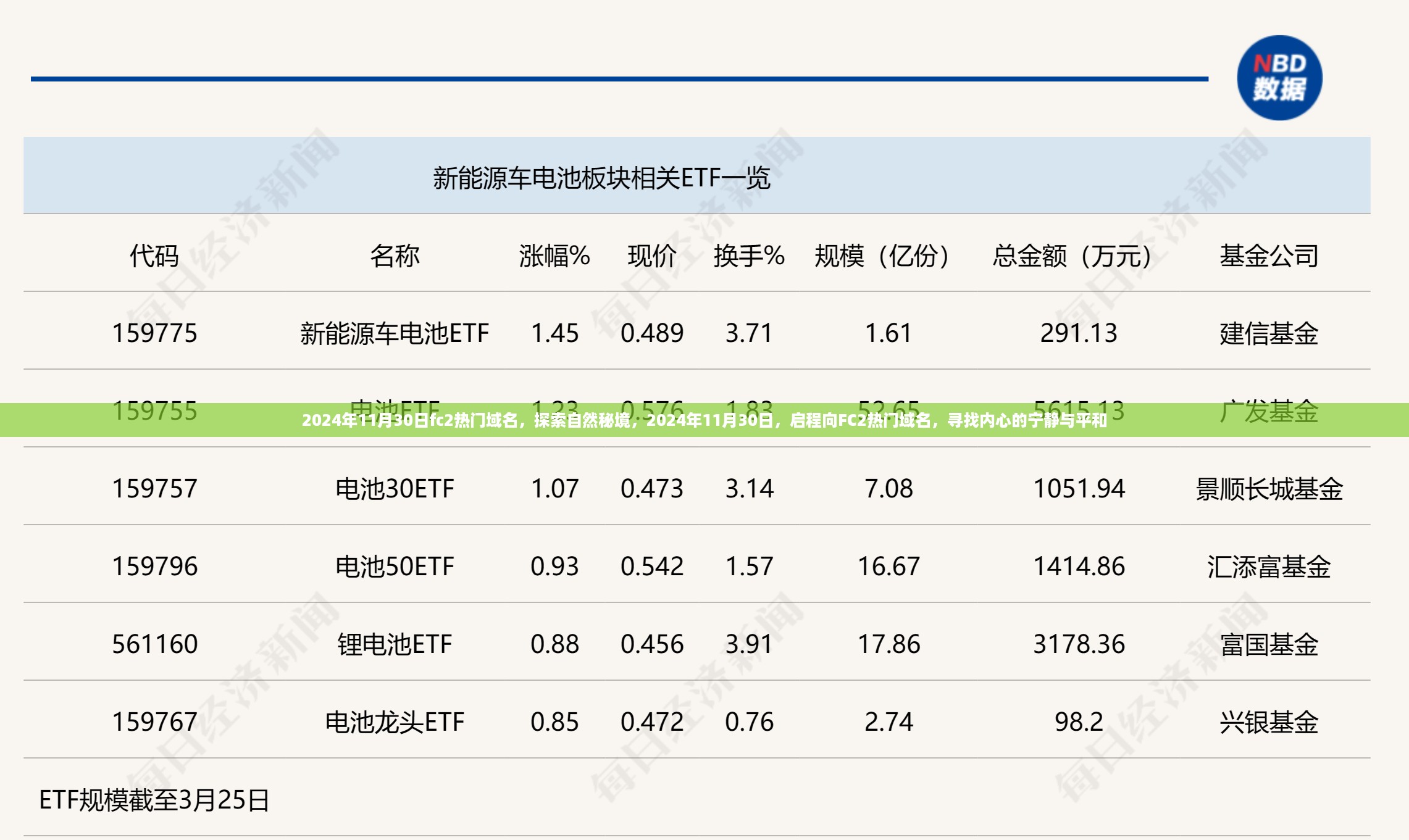Viewport: 1409px width, 840px height.
Task: Select fund code 561160
Action: 154,644
